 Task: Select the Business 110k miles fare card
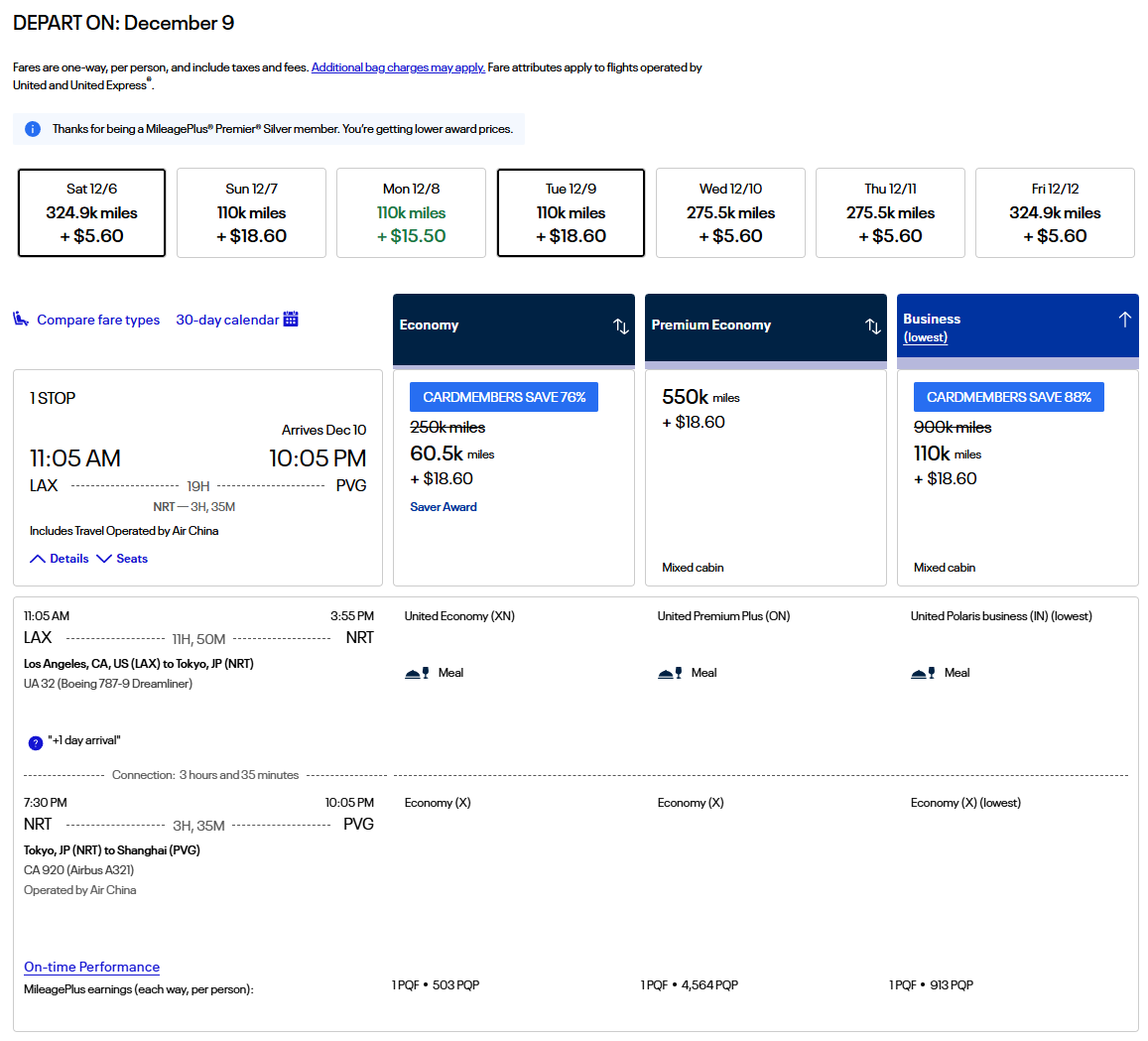pos(1017,476)
